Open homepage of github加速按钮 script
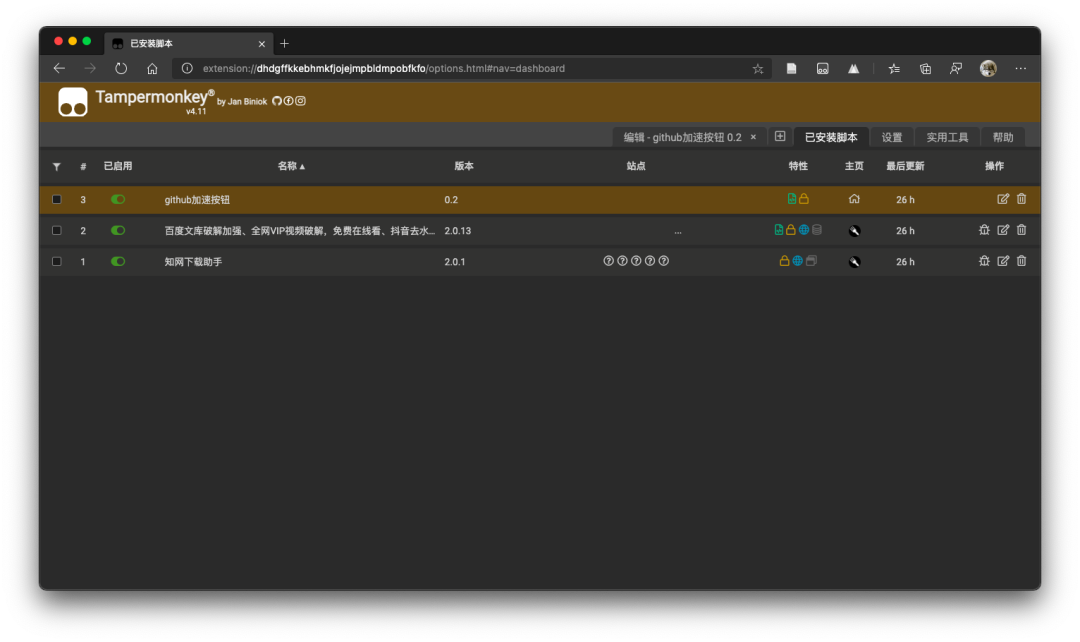 [854, 199]
